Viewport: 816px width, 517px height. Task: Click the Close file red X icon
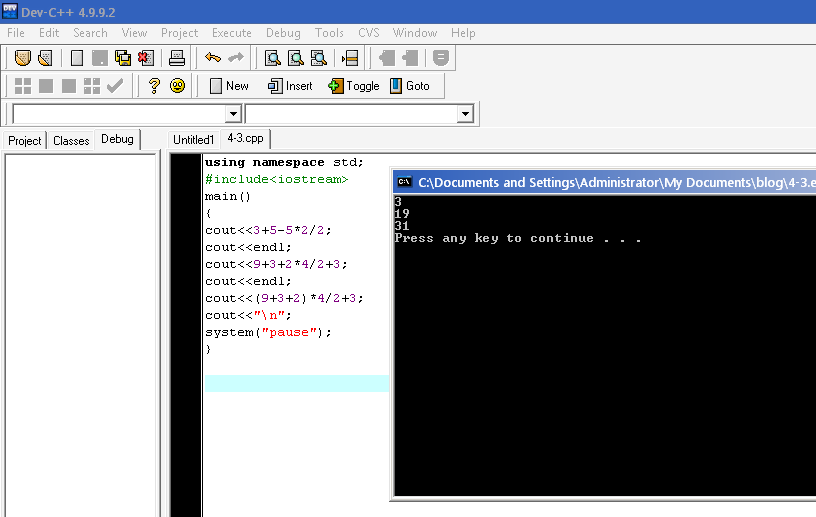pyautogui.click(x=146, y=58)
